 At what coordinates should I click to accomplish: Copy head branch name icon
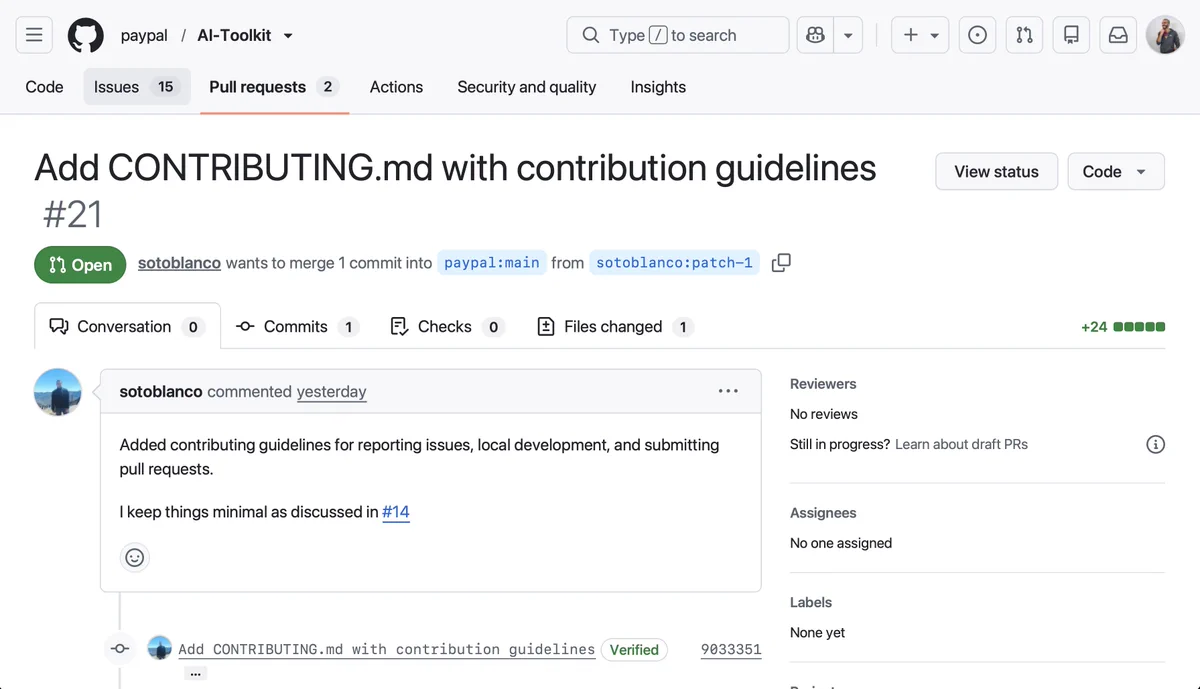click(x=782, y=263)
